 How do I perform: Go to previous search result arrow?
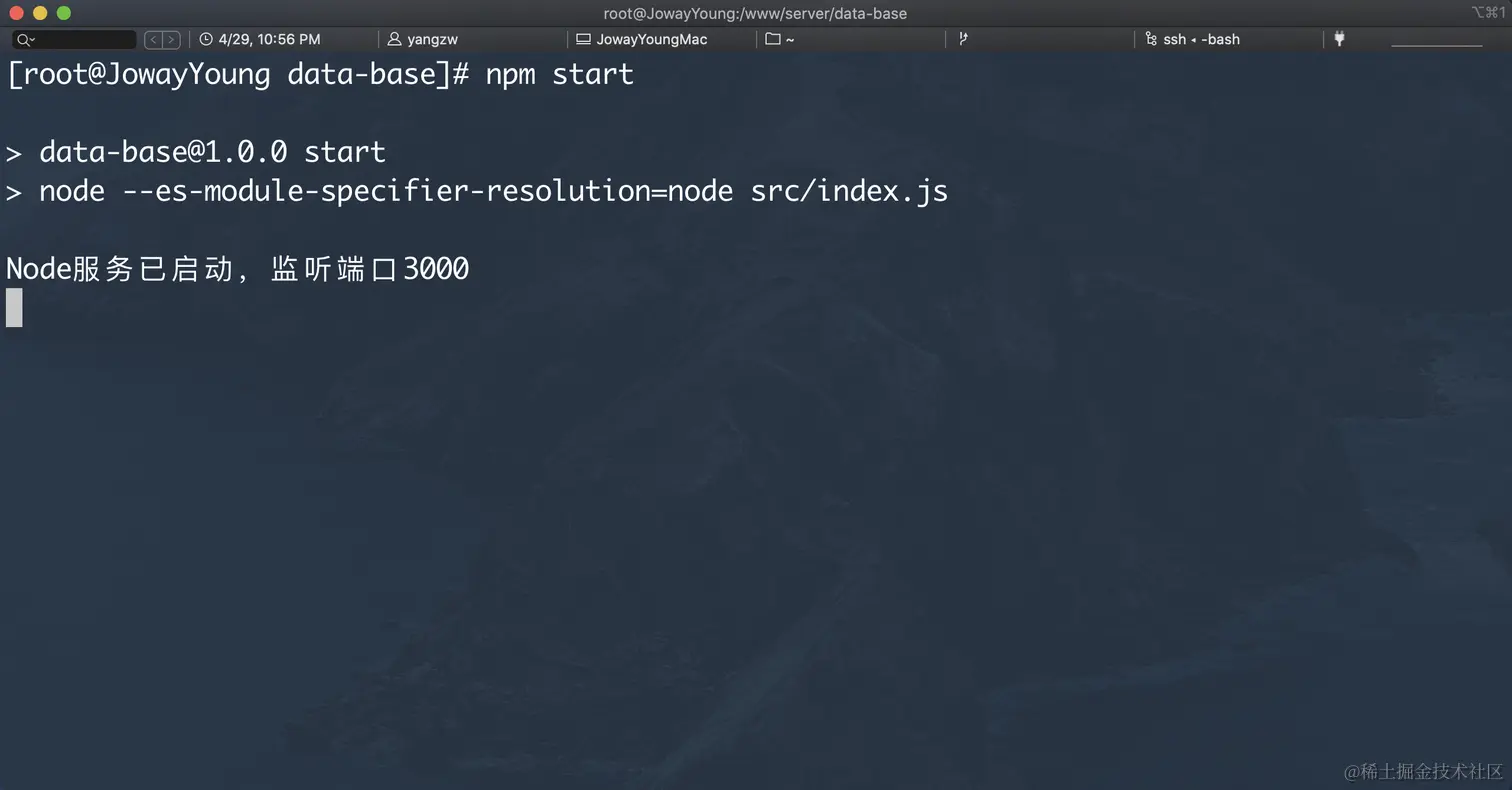(x=153, y=40)
